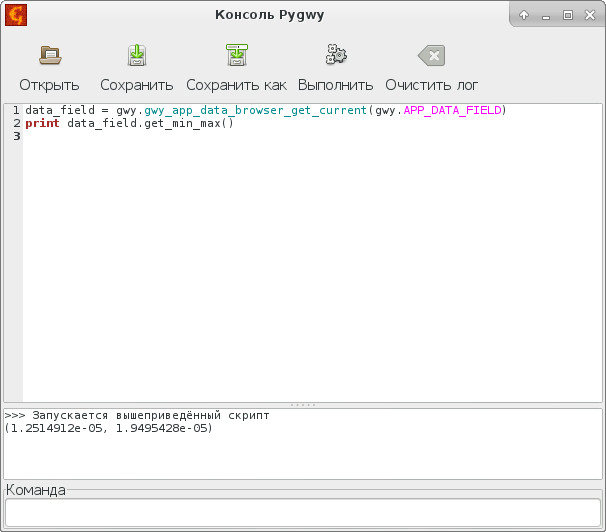
Task: Minimize the Консоль Pygwy window
Action: coord(546,16)
